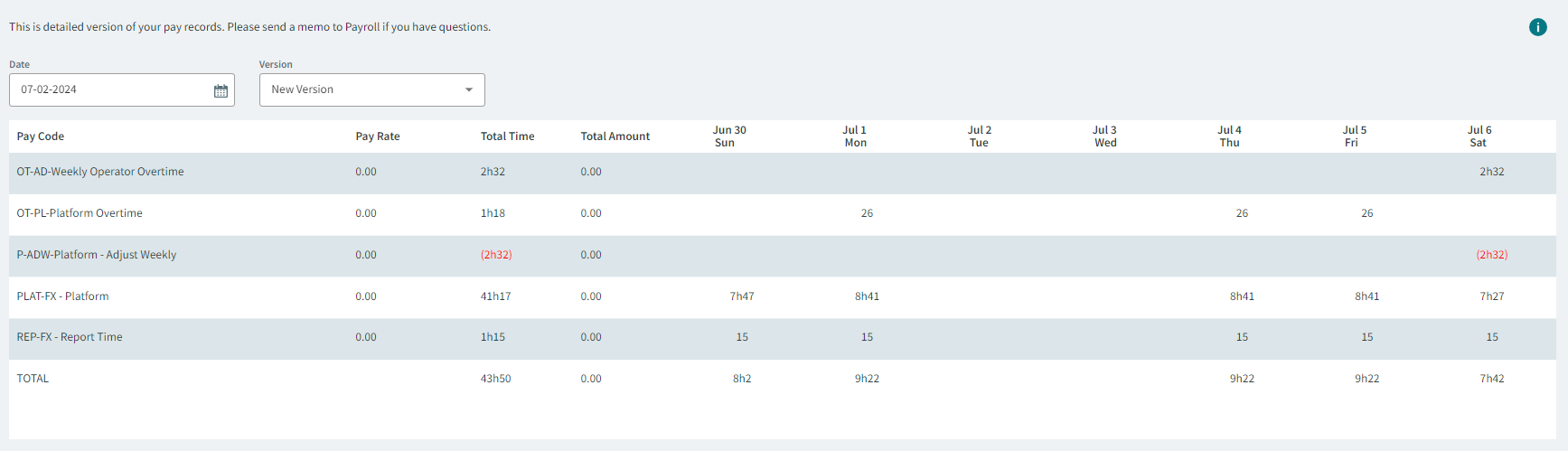
Task: Expand the Version dropdown arrow
Action: coord(468,89)
